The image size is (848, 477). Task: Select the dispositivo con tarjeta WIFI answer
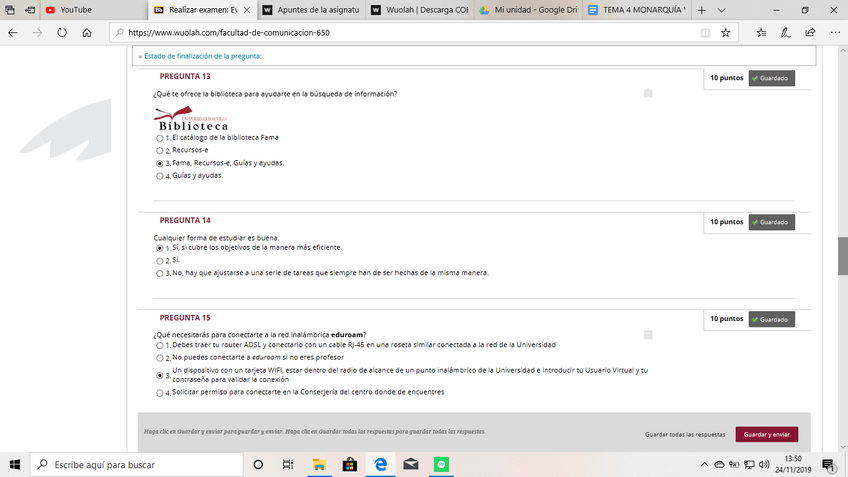pos(160,375)
